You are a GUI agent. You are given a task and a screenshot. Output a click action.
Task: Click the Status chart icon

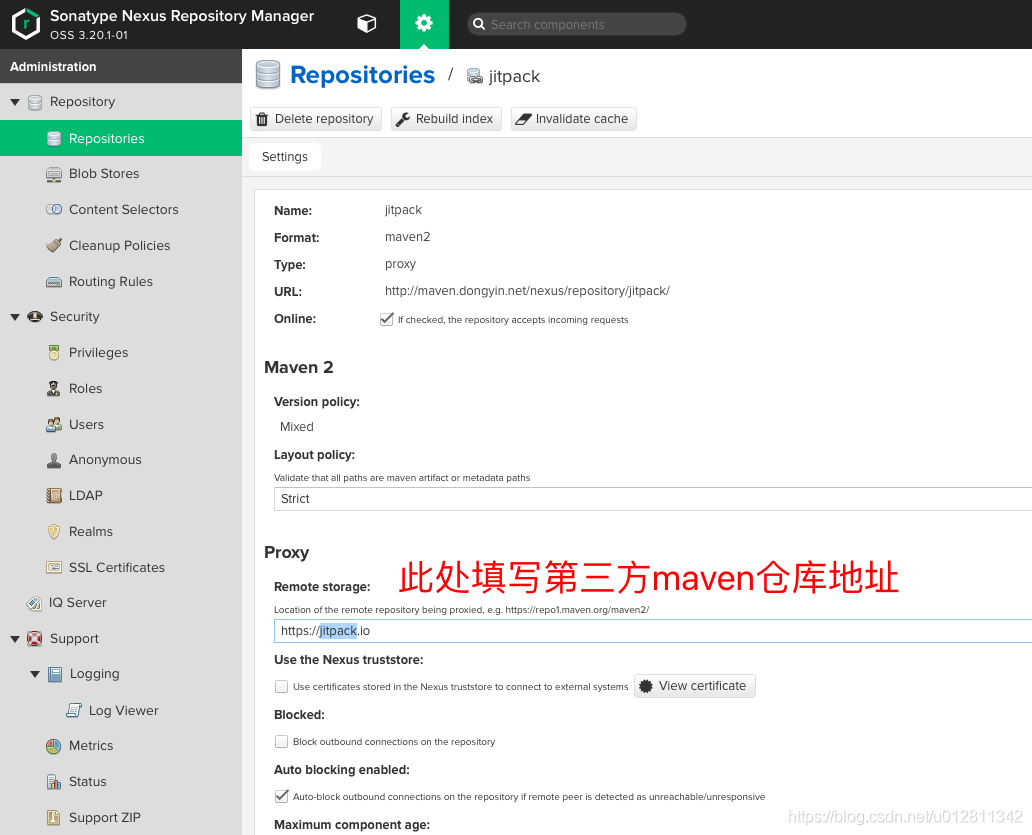tap(54, 782)
